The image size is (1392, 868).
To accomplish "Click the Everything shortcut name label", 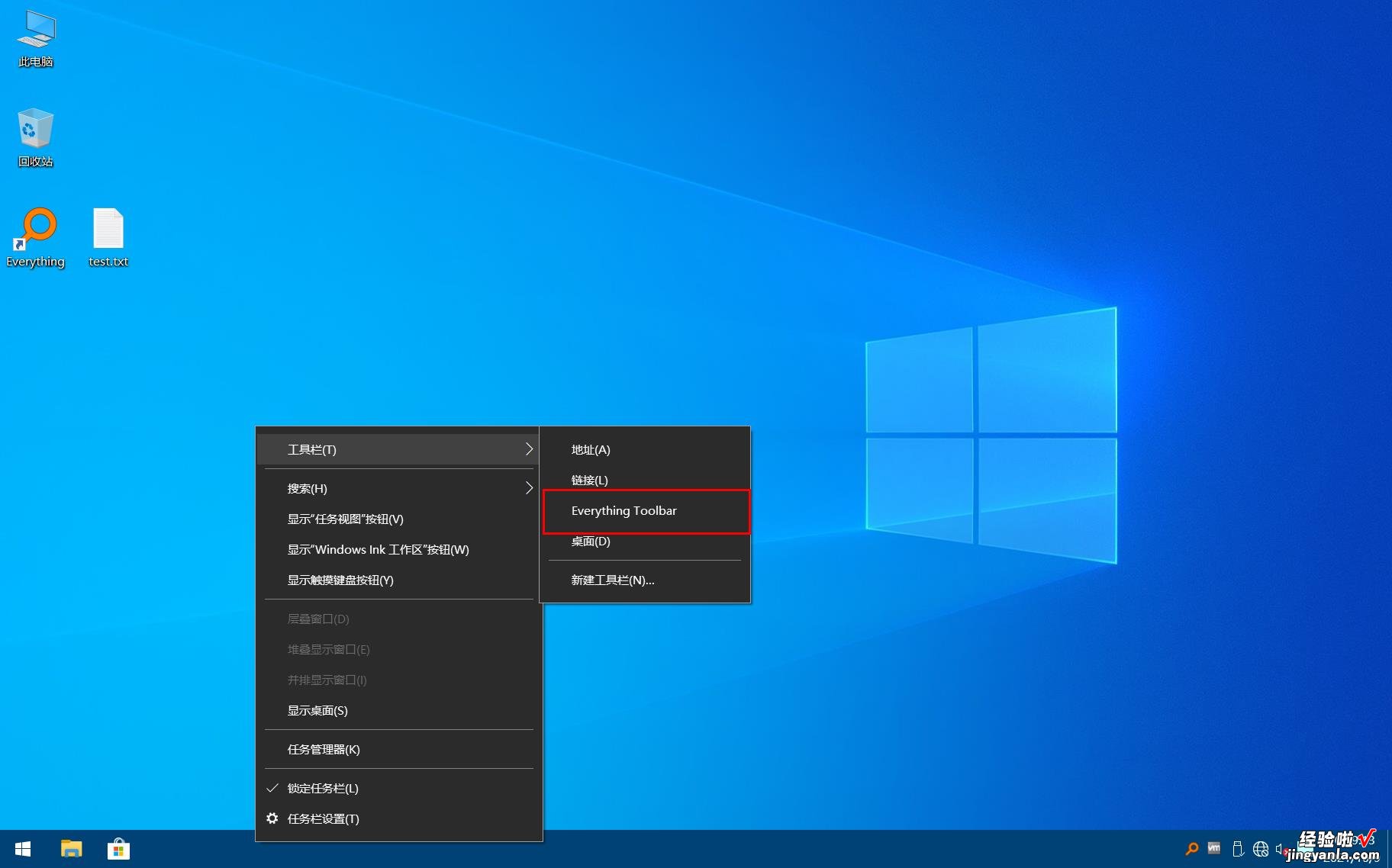I will coord(36,262).
